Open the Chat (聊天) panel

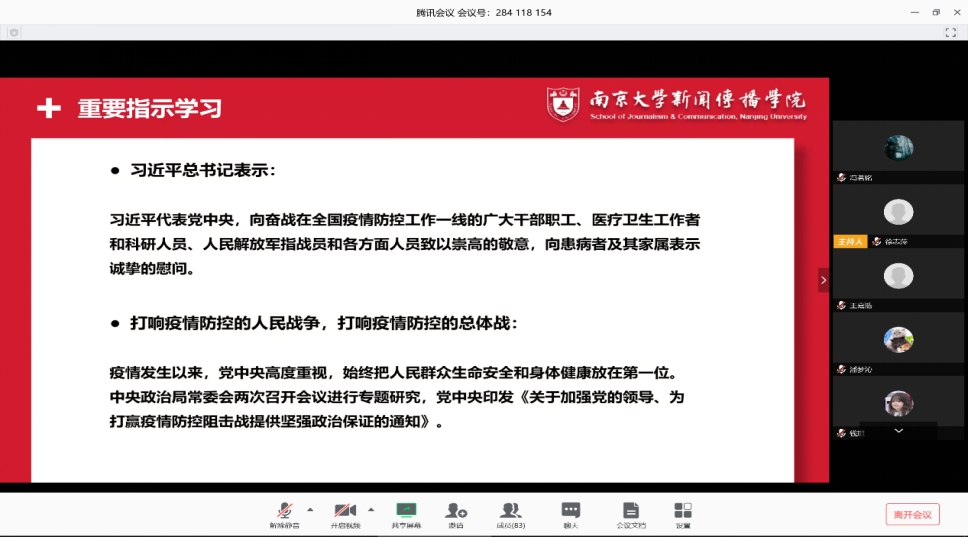click(x=571, y=513)
